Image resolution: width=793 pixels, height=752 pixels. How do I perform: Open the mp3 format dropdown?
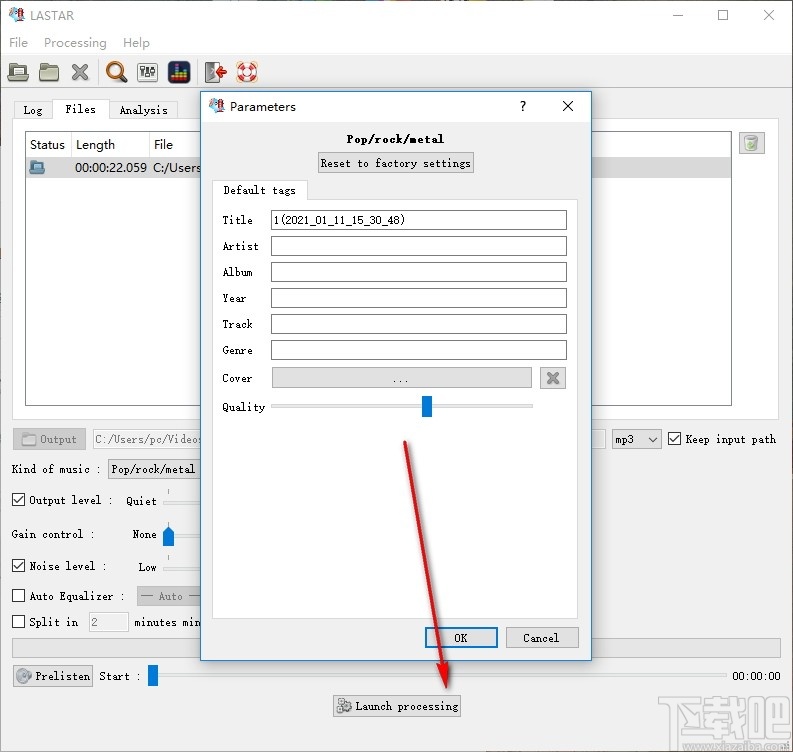(636, 439)
